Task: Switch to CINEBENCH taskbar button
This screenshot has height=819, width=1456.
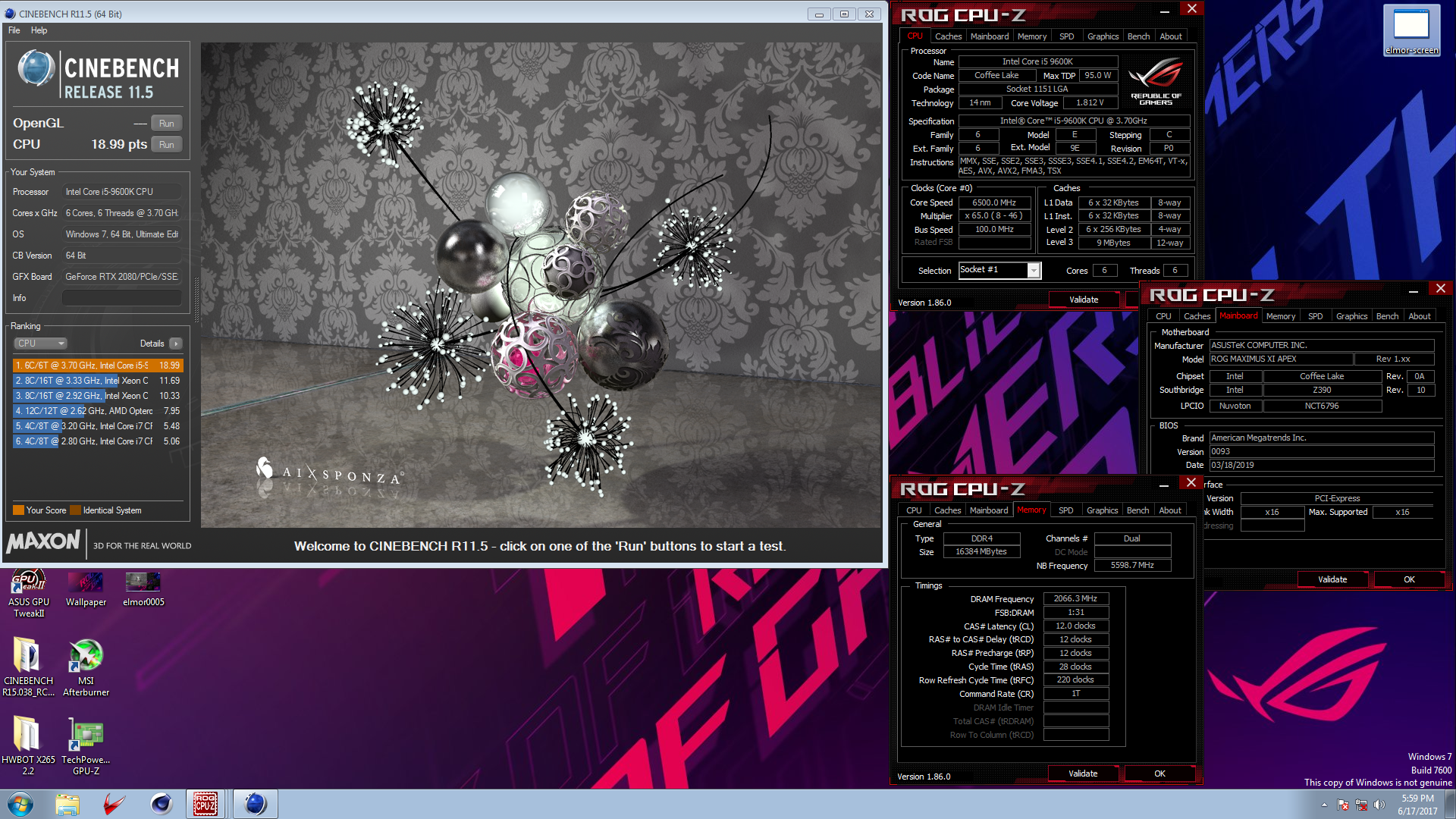Action: [x=256, y=804]
